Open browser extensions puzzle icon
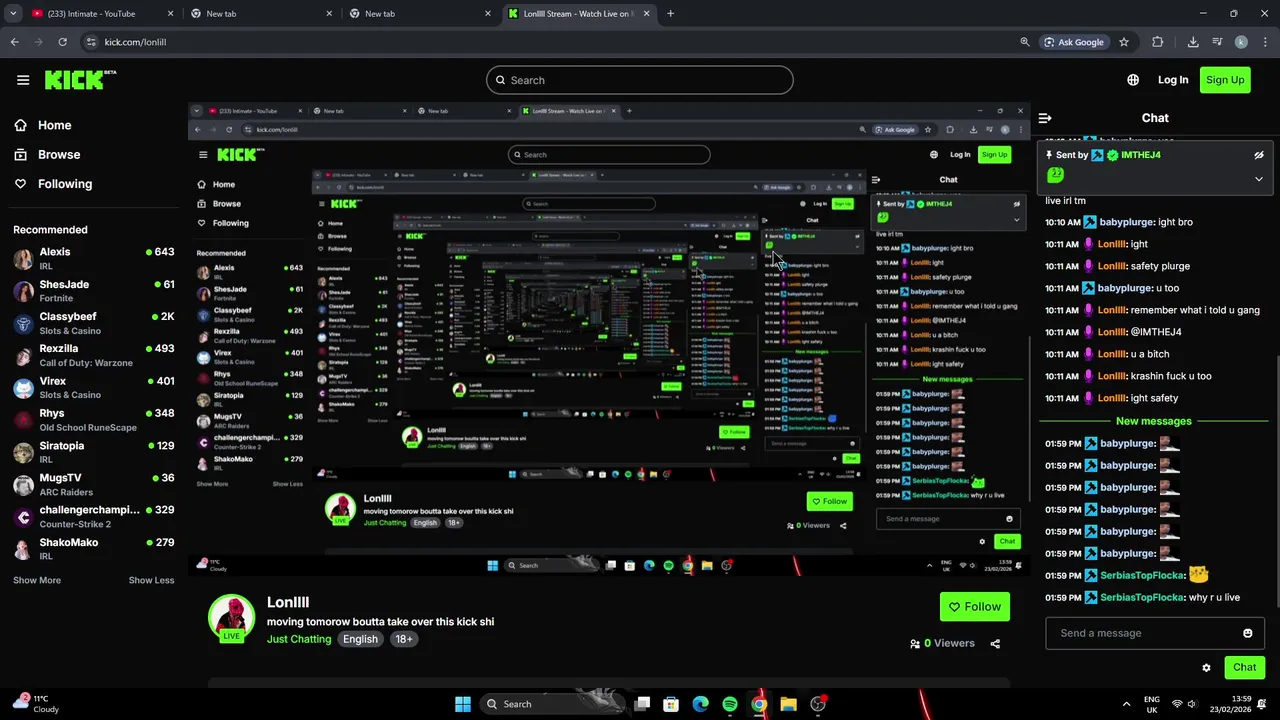The height and width of the screenshot is (720, 1280). tap(1157, 42)
